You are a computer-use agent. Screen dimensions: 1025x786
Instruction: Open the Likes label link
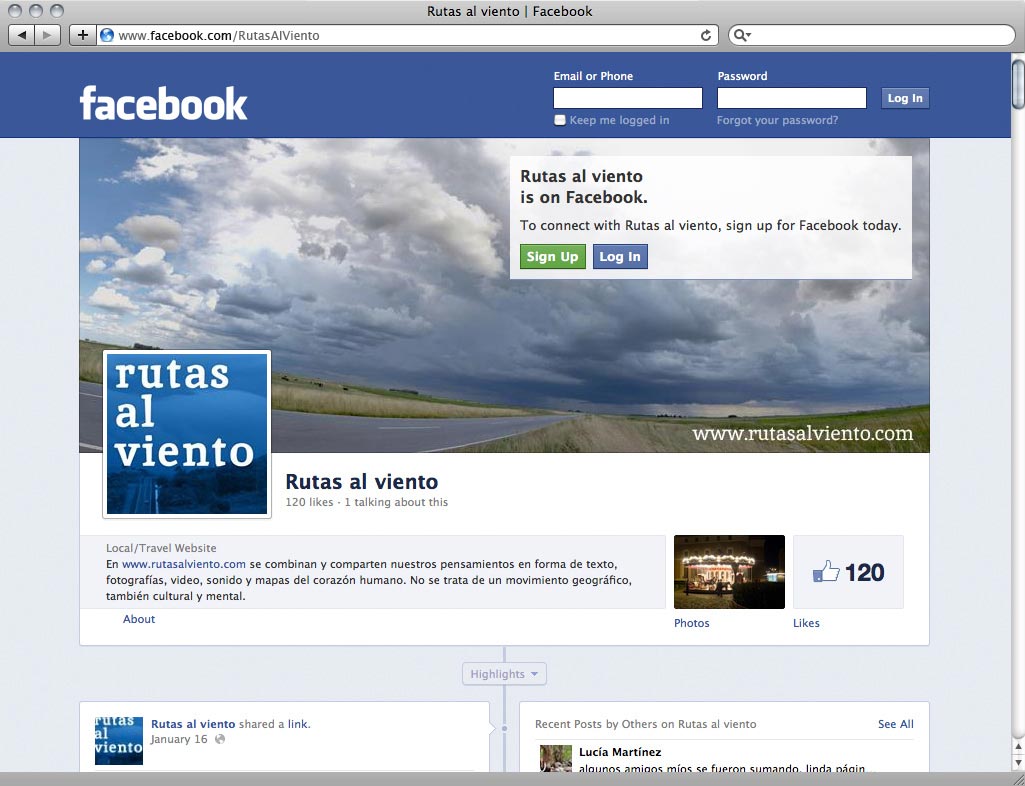(806, 623)
